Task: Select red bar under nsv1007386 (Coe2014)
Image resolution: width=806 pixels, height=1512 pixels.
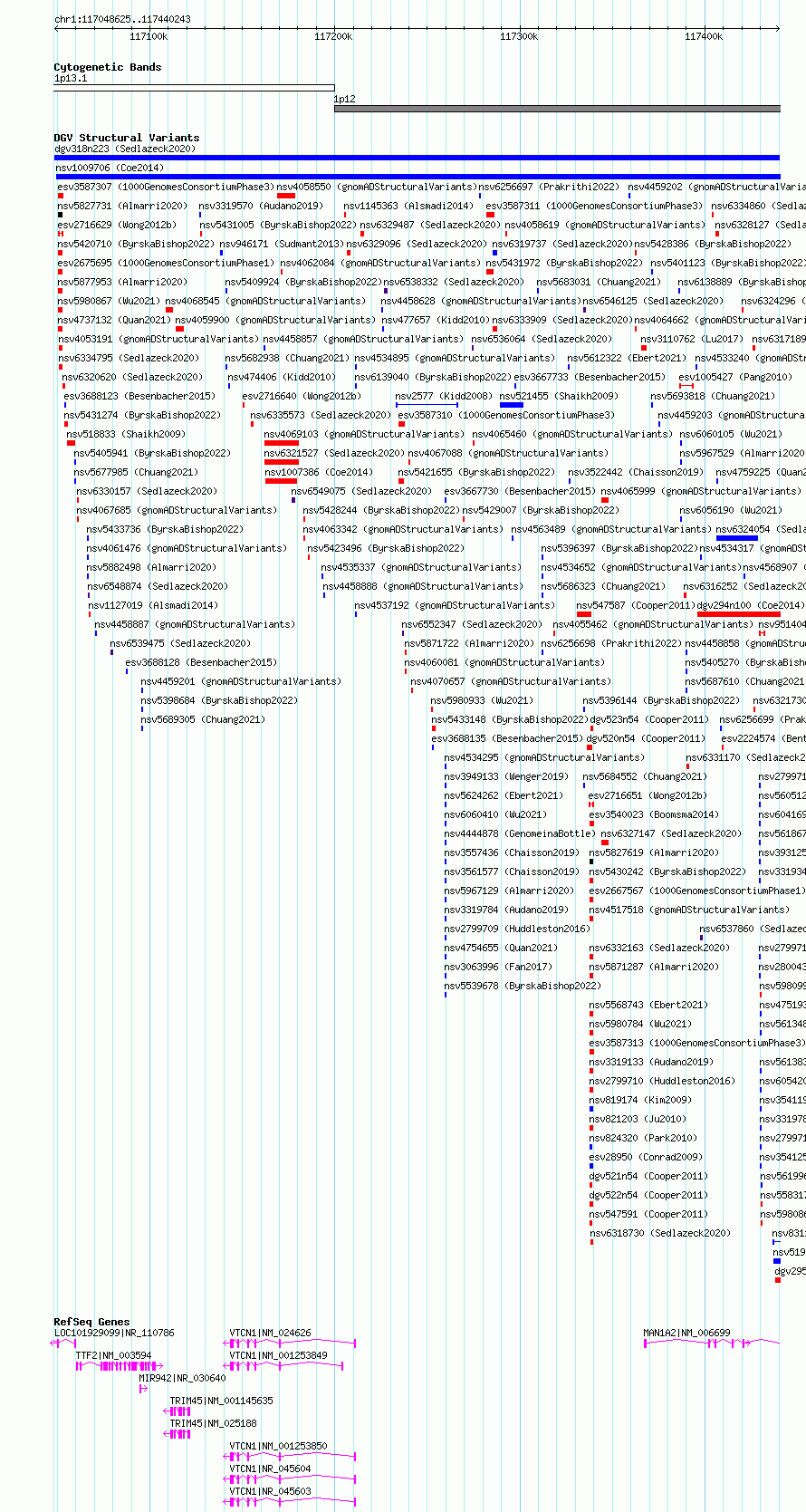Action: (x=281, y=481)
